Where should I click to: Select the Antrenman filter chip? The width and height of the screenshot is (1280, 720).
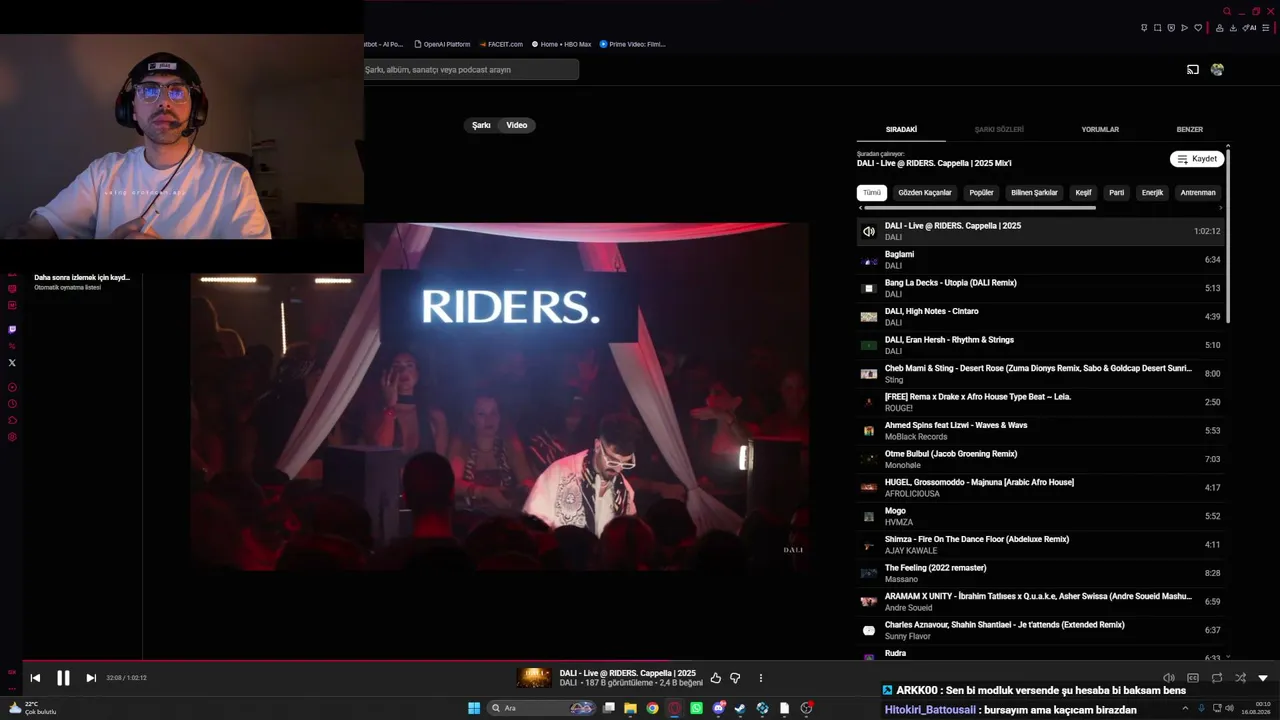tap(1198, 193)
